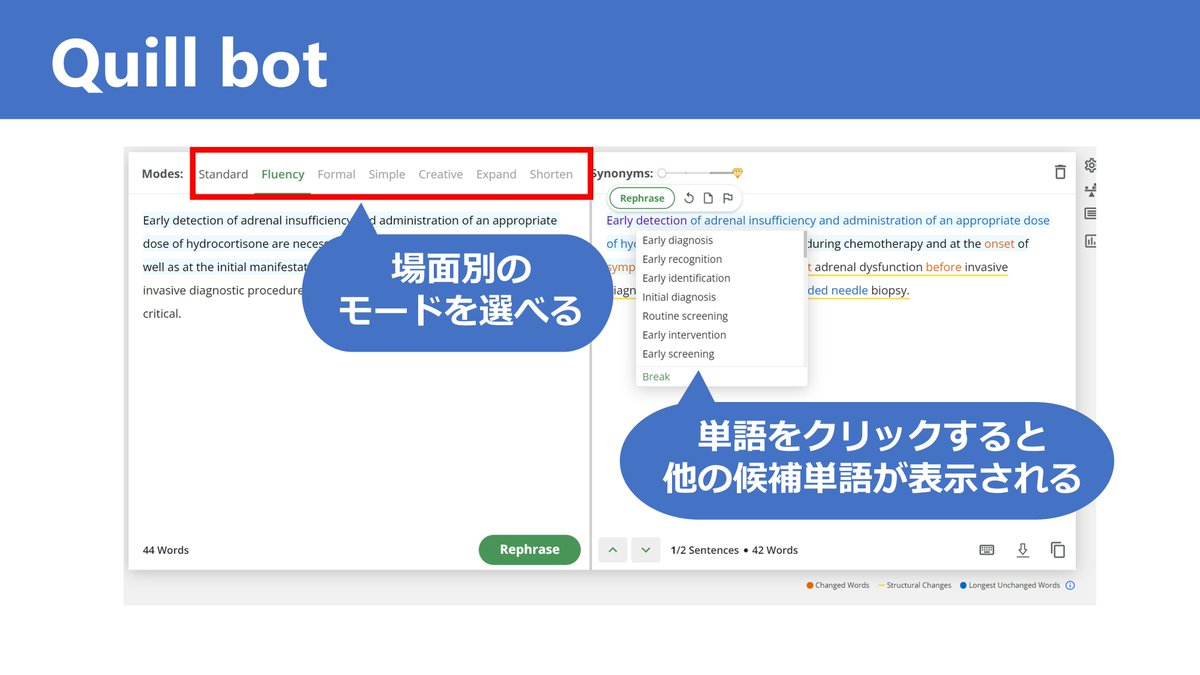Select the Formal mode
The width and height of the screenshot is (1200, 675).
coord(336,174)
